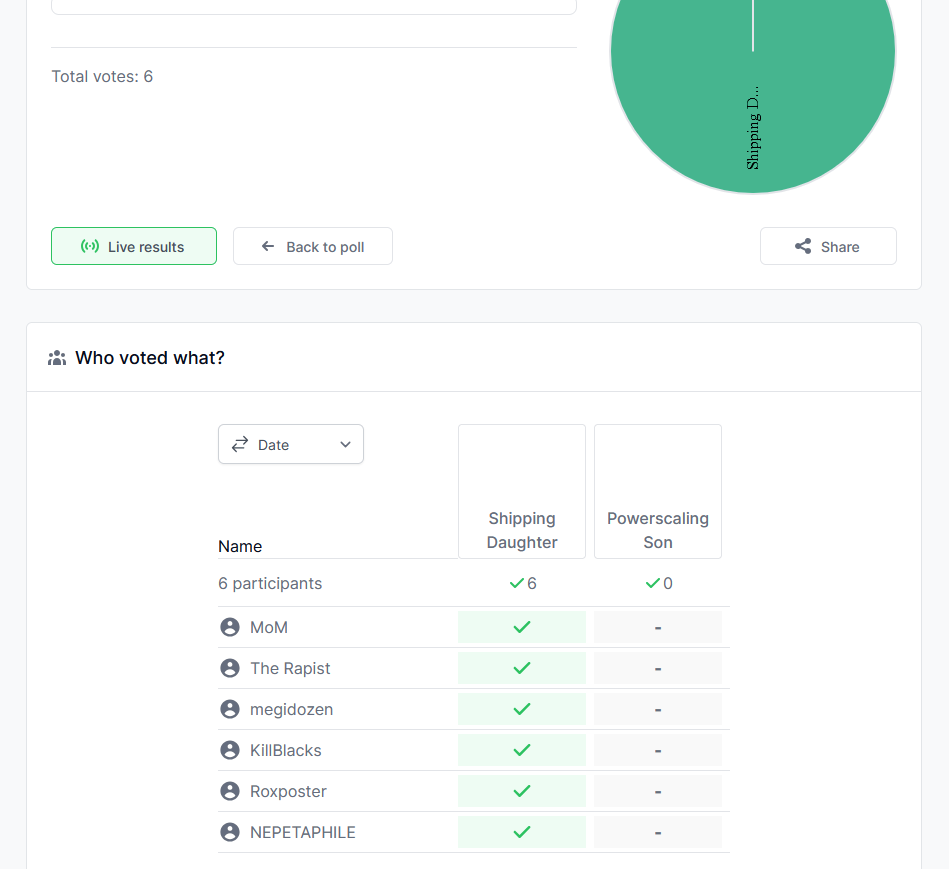This screenshot has width=949, height=869.
Task: Click the back arrow icon on Back to poll
Action: point(268,246)
